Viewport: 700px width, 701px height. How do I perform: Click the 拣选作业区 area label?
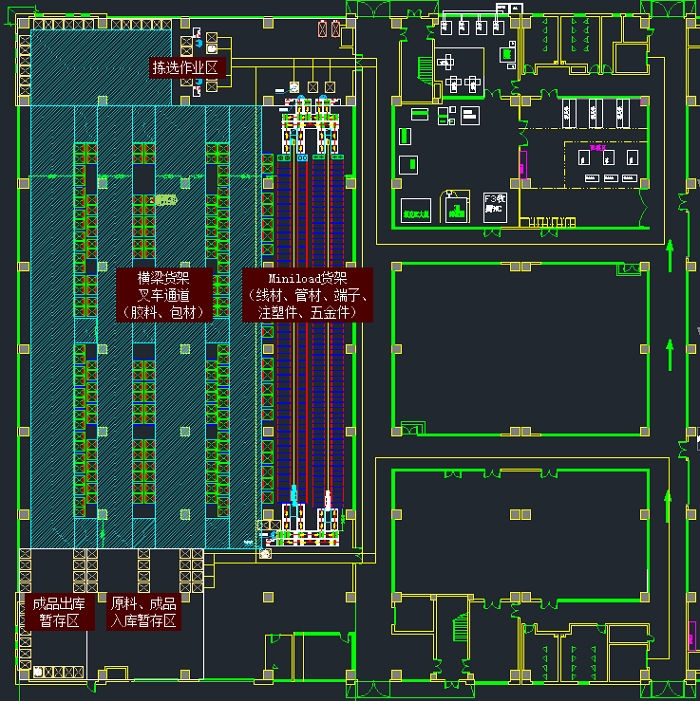(184, 68)
